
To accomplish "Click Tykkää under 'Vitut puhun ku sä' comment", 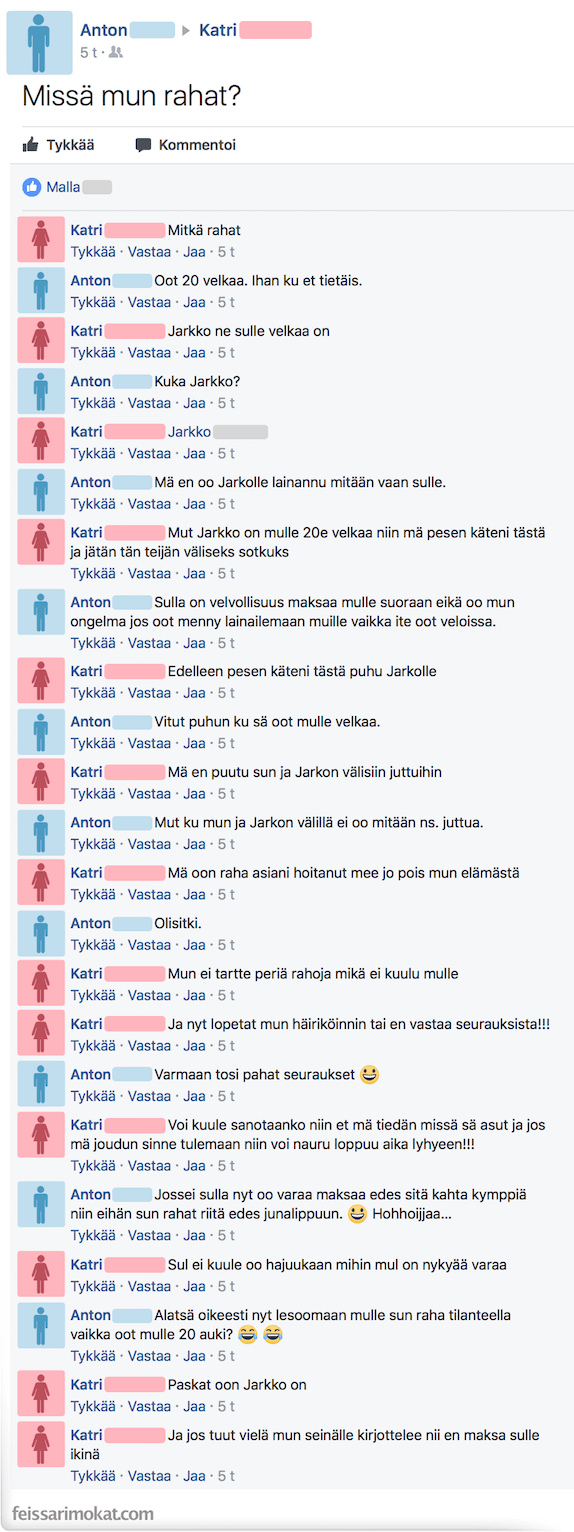I will (x=93, y=743).
